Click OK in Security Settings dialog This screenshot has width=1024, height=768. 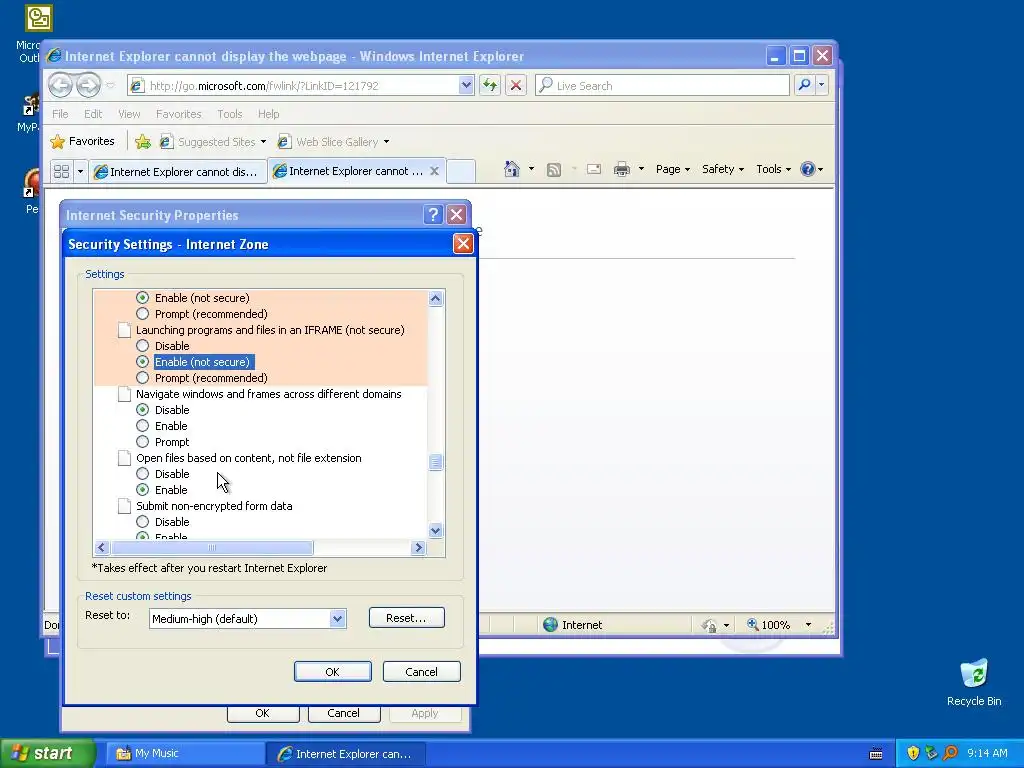point(332,671)
